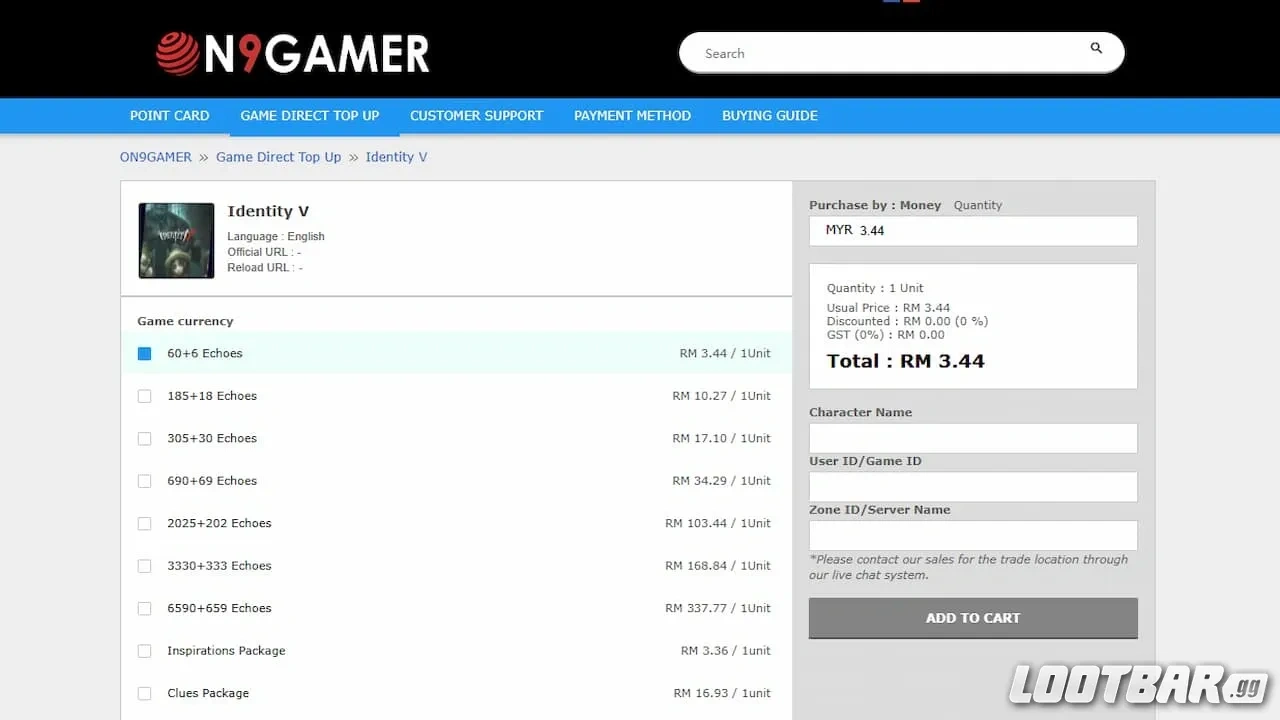Switch purchase mode to Quantity

(x=977, y=205)
